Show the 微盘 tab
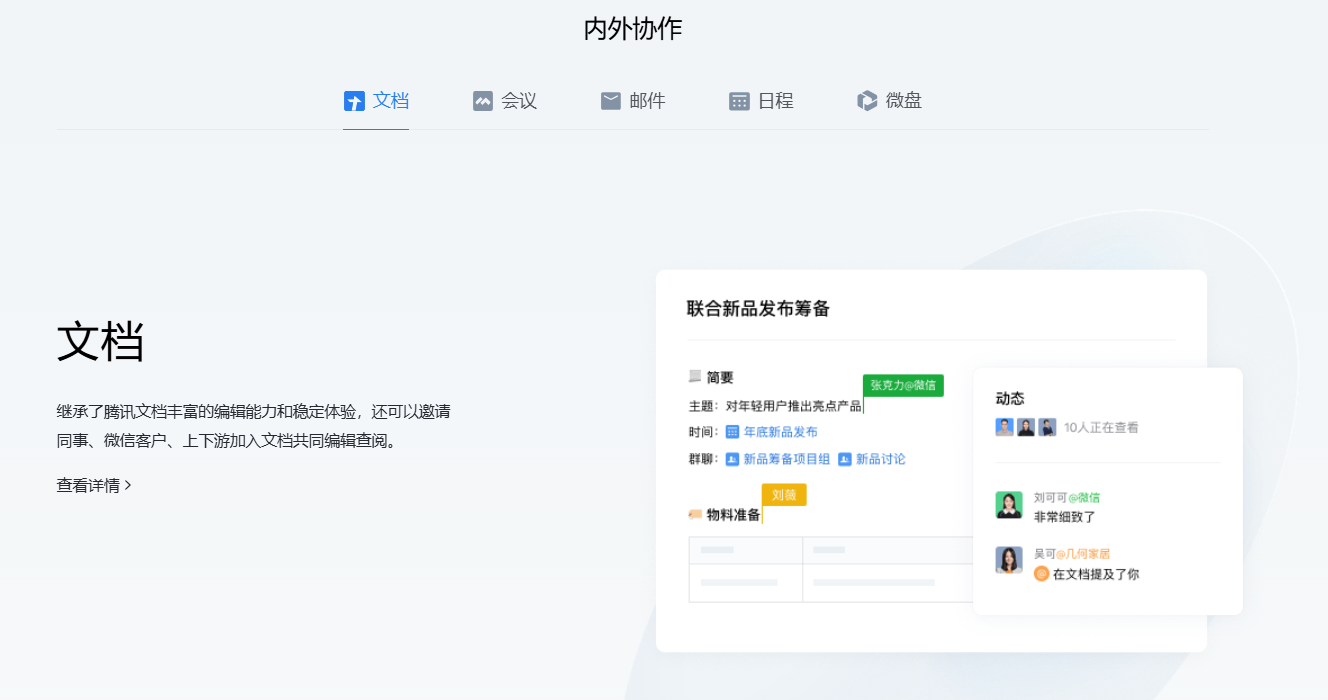 (889, 101)
